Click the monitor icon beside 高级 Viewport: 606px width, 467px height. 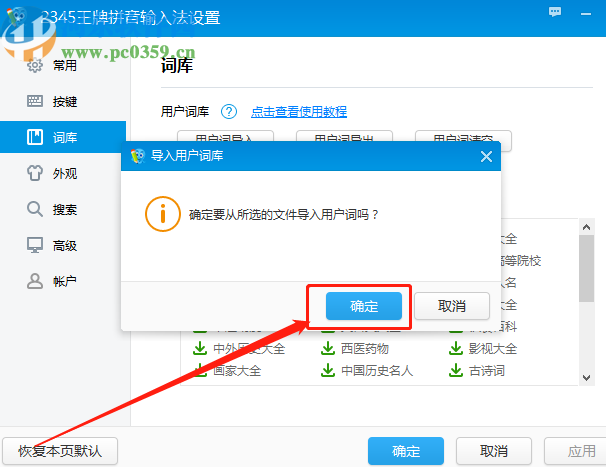(35, 245)
